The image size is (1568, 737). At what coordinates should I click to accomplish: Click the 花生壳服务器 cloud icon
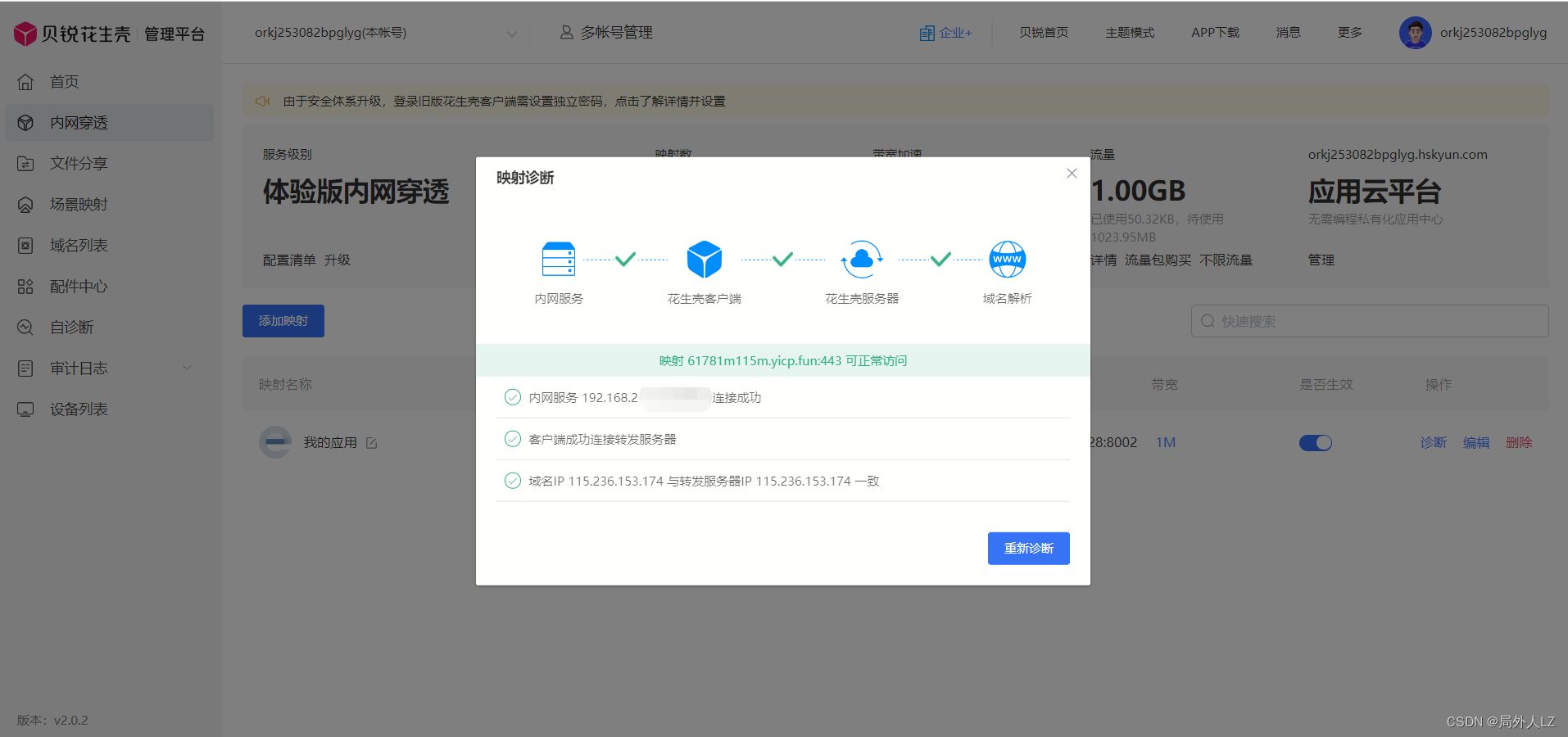[x=862, y=260]
